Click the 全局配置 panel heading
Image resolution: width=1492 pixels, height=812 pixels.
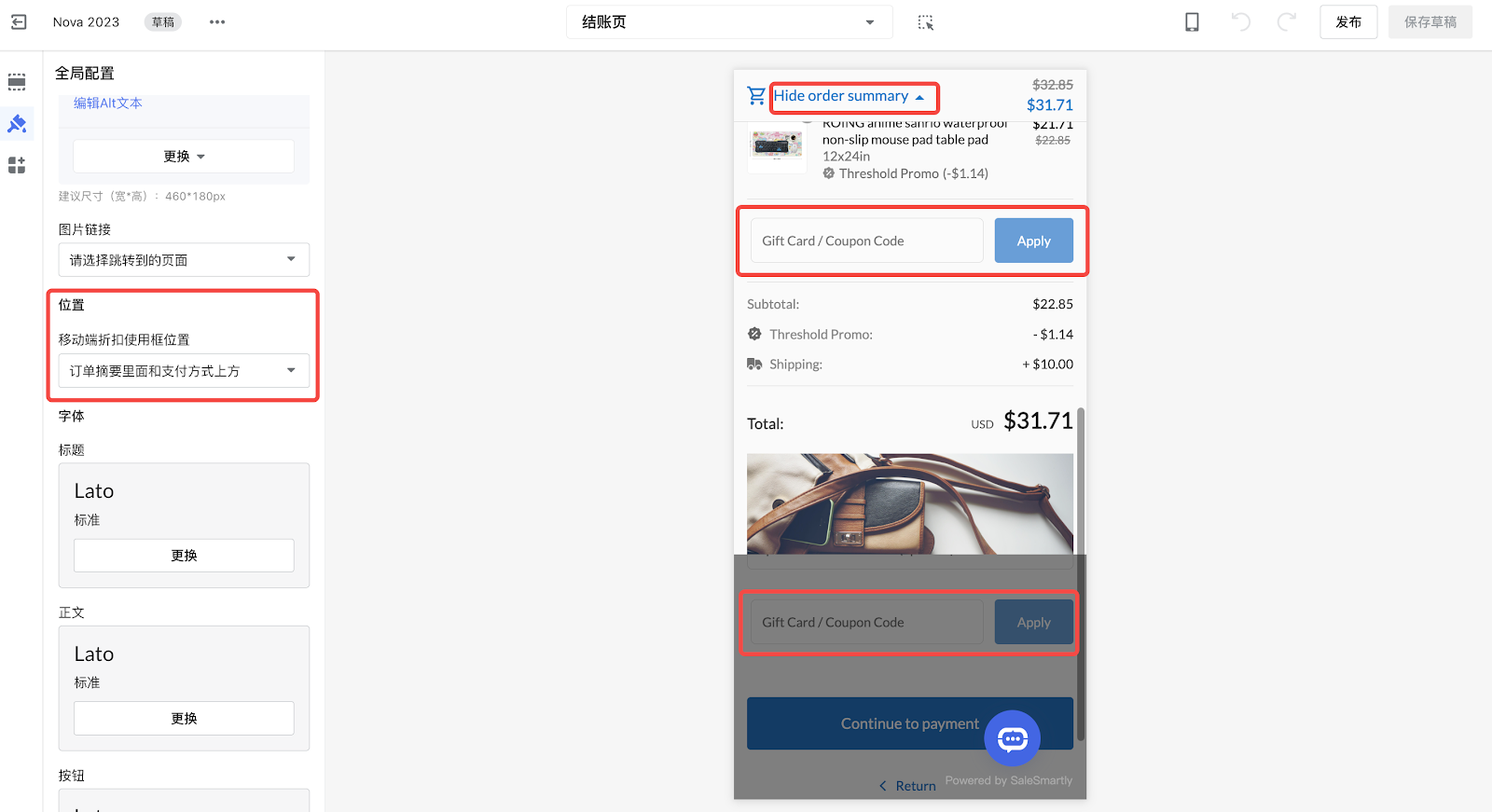[85, 73]
